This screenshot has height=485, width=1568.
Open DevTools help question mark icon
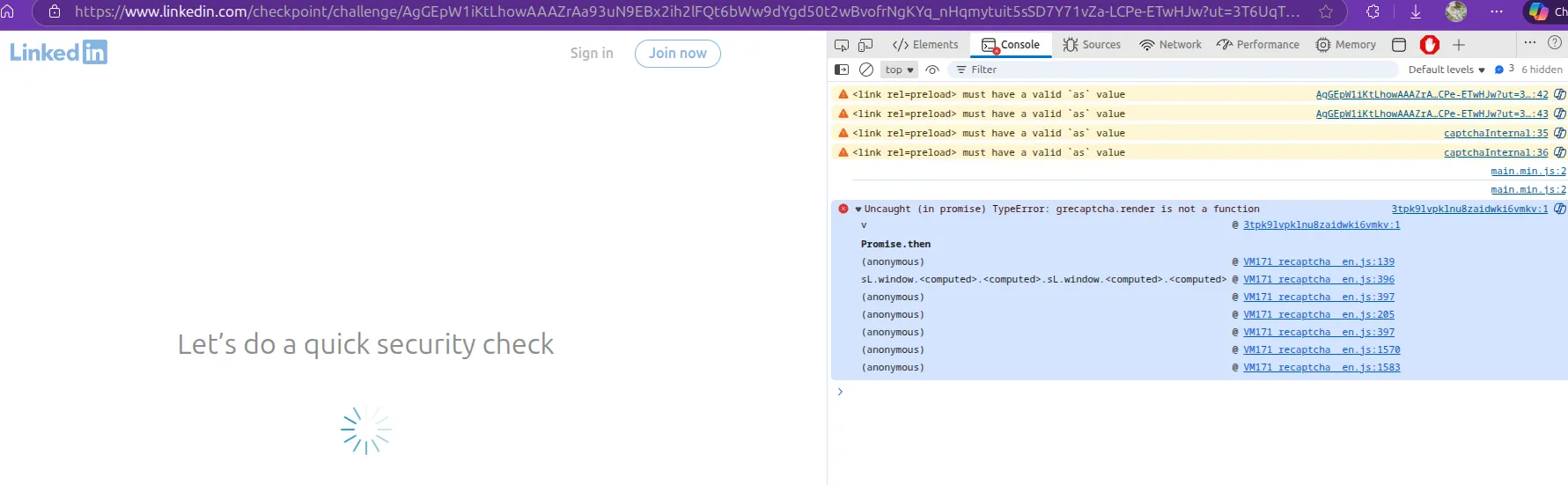pyautogui.click(x=1555, y=42)
